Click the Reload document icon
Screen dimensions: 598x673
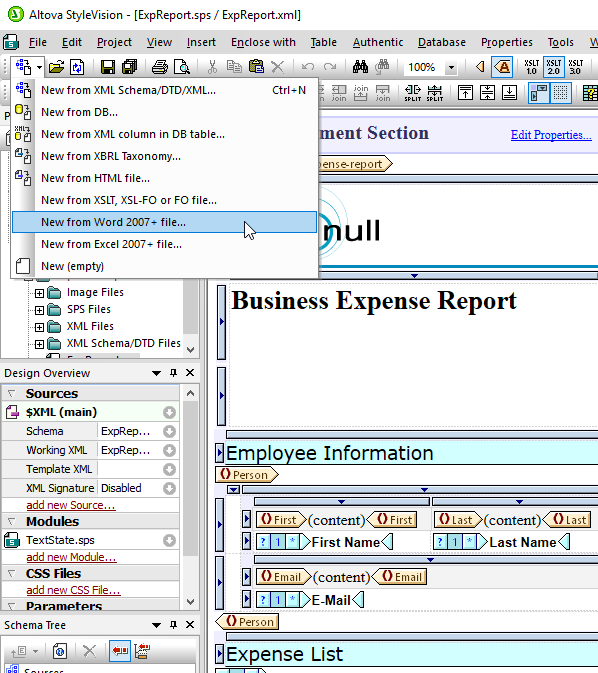[77, 67]
